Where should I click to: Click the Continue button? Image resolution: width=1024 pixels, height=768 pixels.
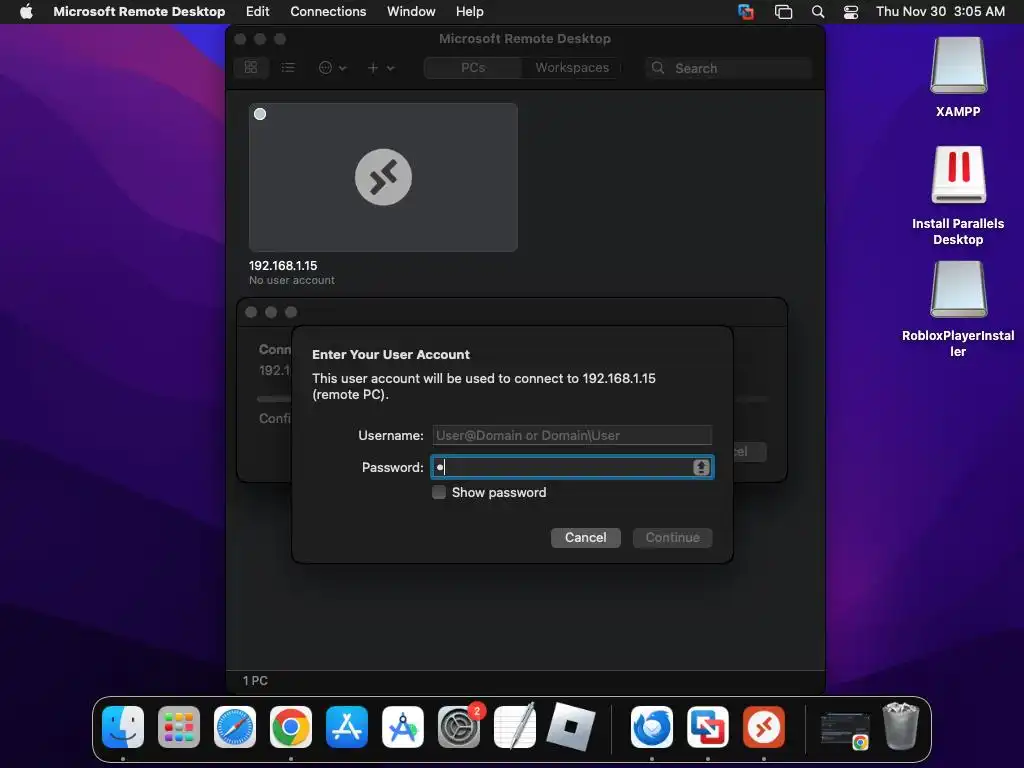click(673, 537)
